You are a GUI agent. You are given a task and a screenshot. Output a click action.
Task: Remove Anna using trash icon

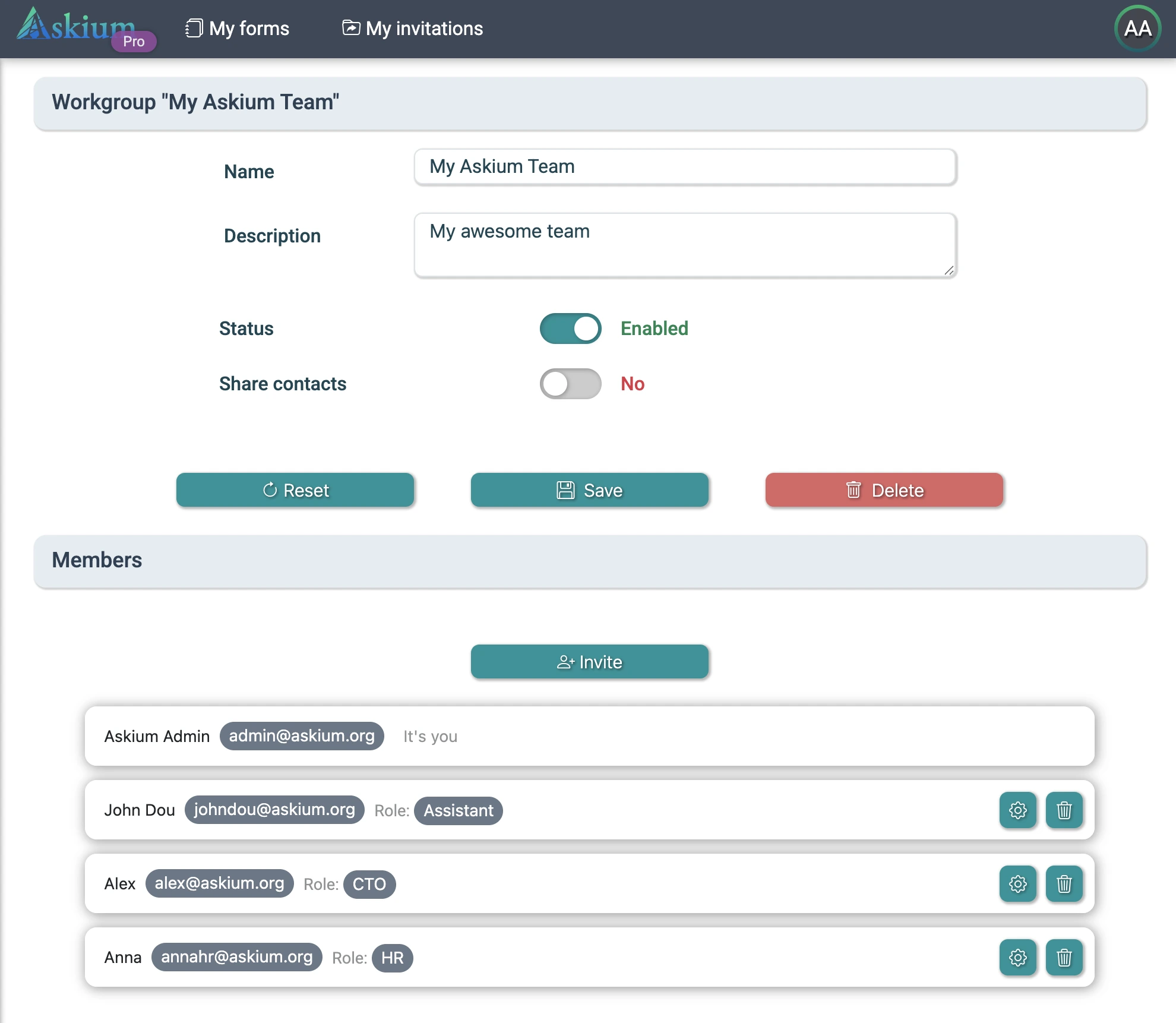[1064, 958]
